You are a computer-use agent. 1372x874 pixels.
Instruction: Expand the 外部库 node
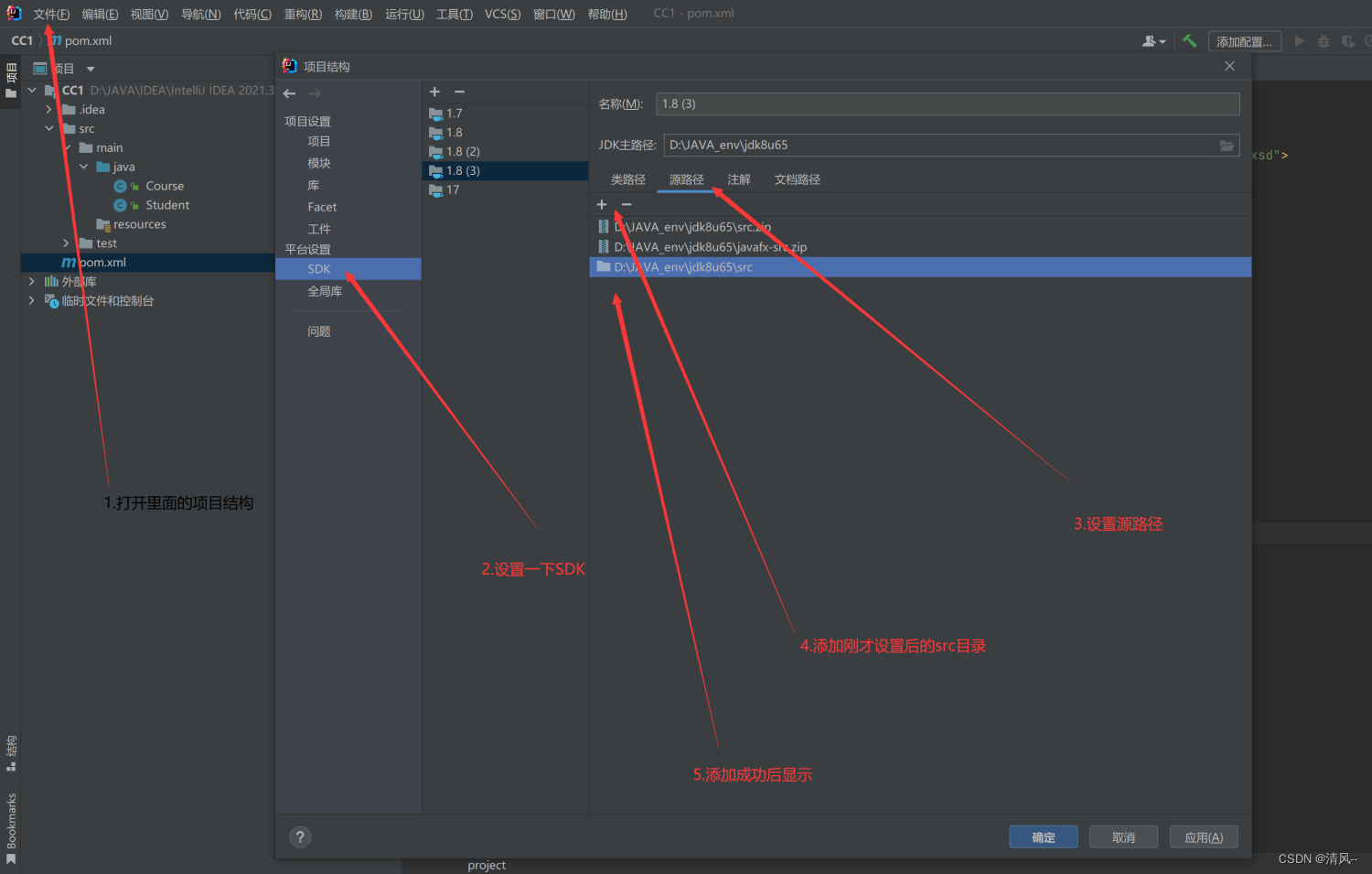coord(32,282)
